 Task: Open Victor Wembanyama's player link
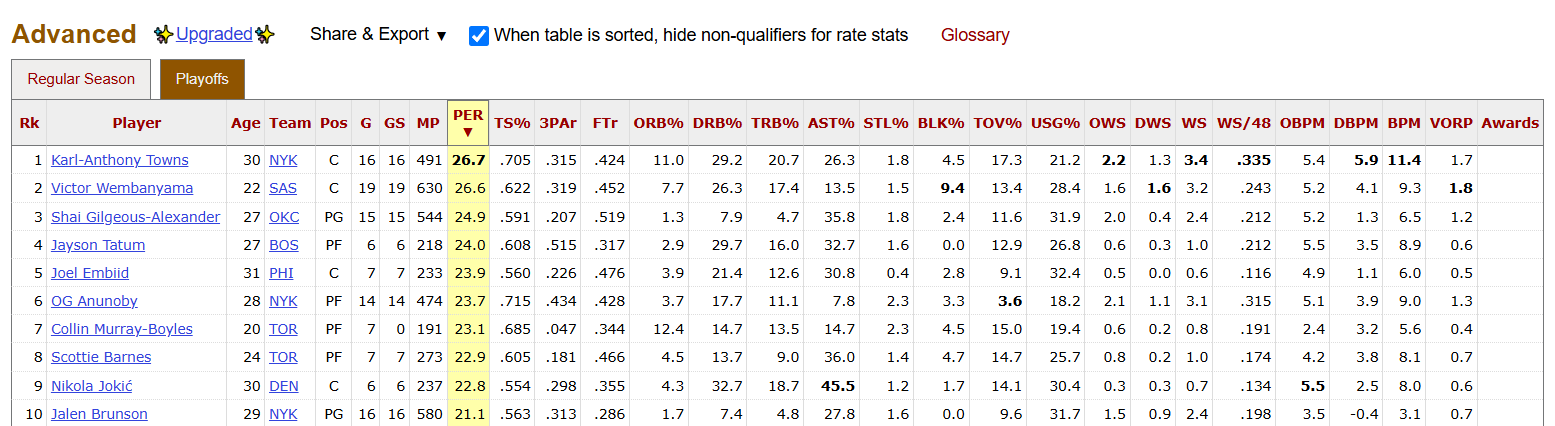(x=122, y=188)
